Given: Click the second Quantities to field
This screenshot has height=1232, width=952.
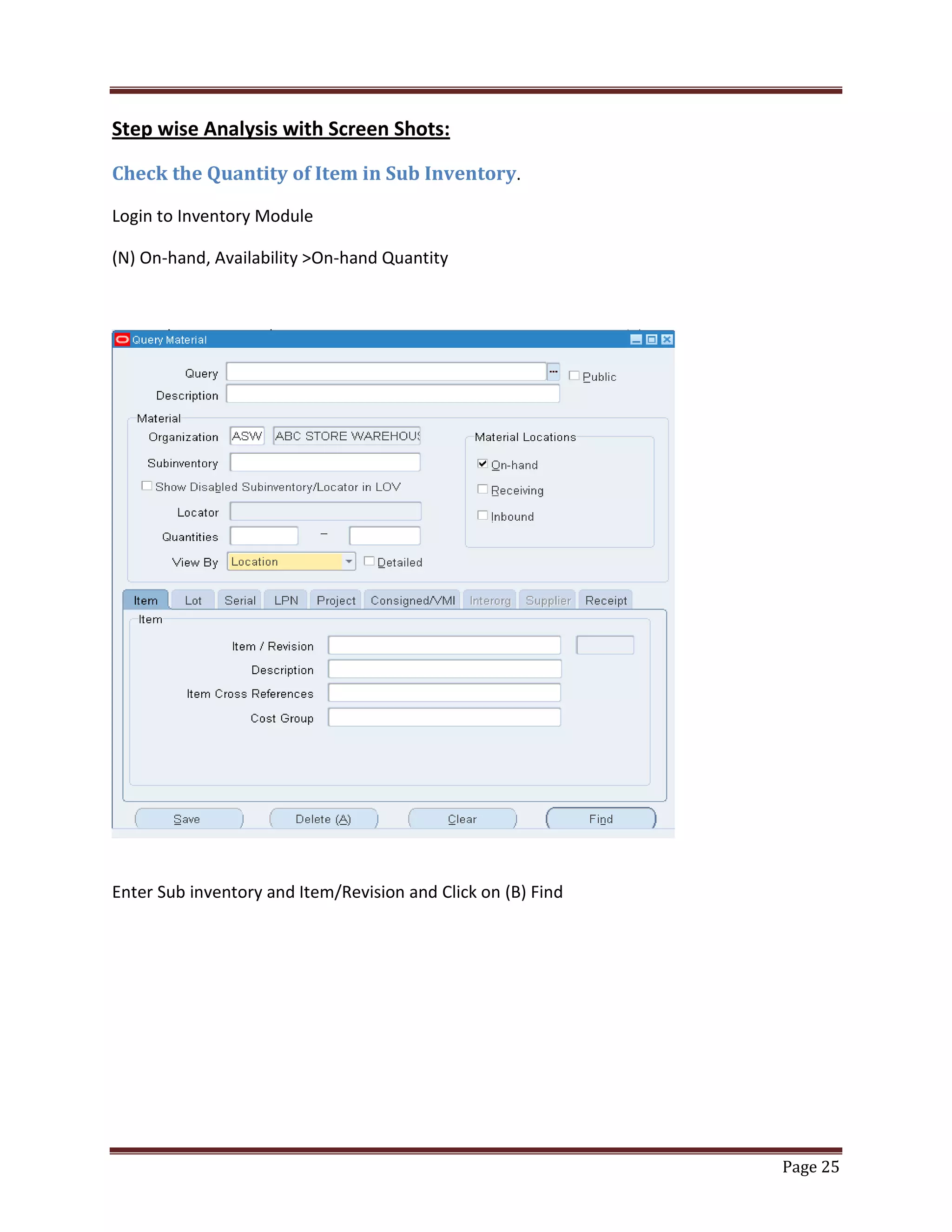Looking at the screenshot, I should (x=384, y=536).
